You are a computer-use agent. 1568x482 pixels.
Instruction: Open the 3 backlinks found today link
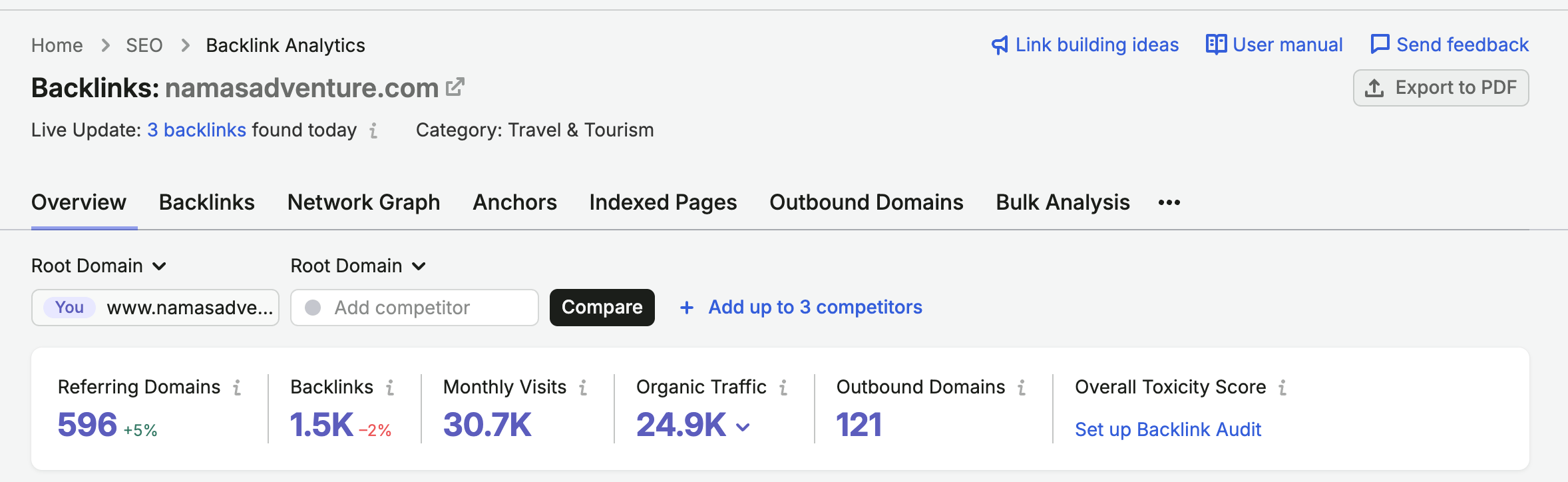point(197,130)
